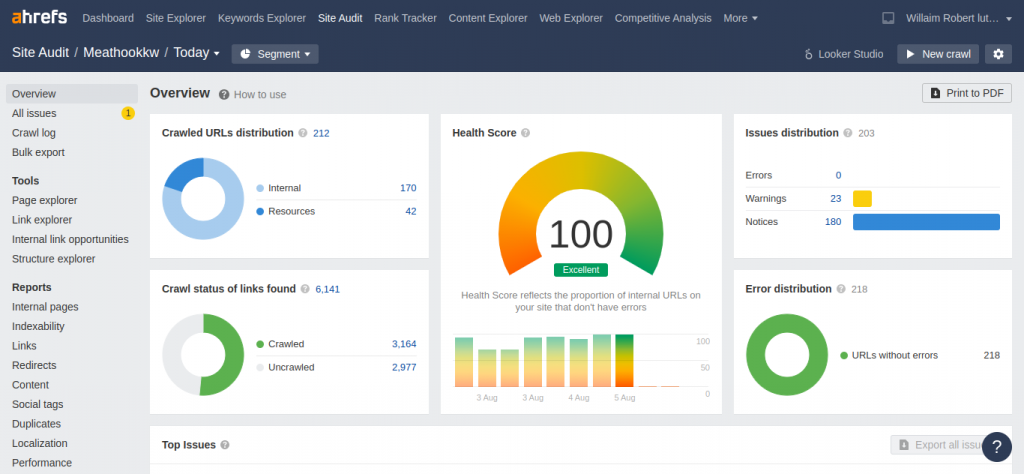Click How to use help icon
The height and width of the screenshot is (474, 1024).
(224, 95)
